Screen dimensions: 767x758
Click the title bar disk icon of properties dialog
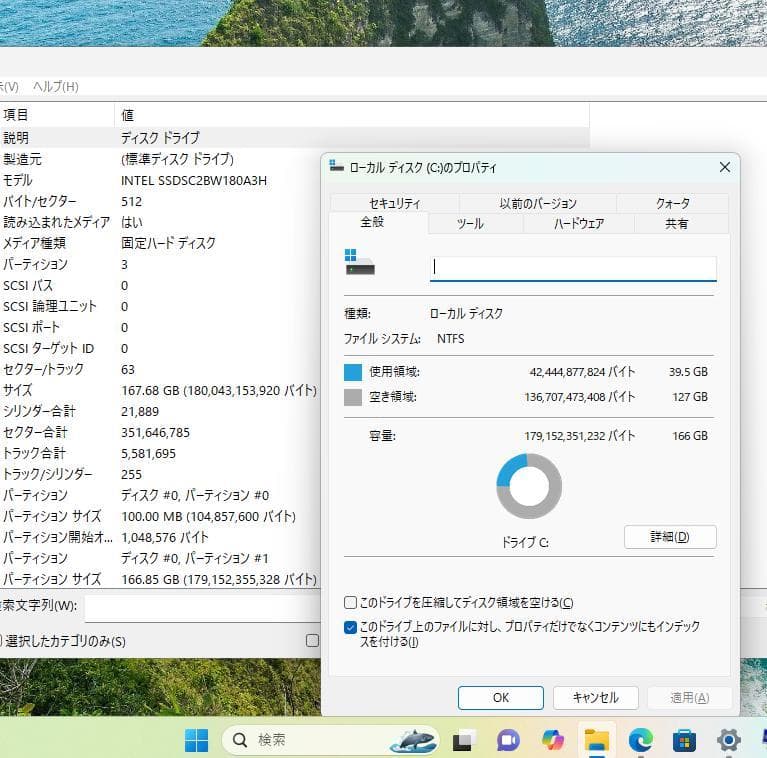[x=337, y=166]
